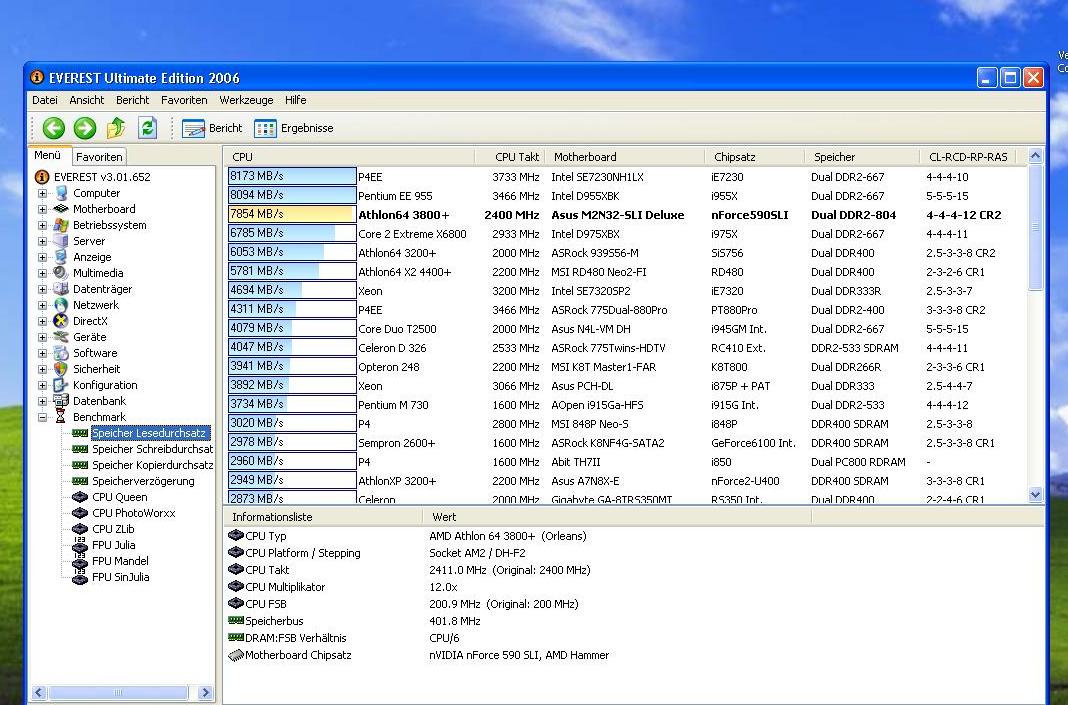
Task: Sort by the CPU Takt column header
Action: coord(509,157)
